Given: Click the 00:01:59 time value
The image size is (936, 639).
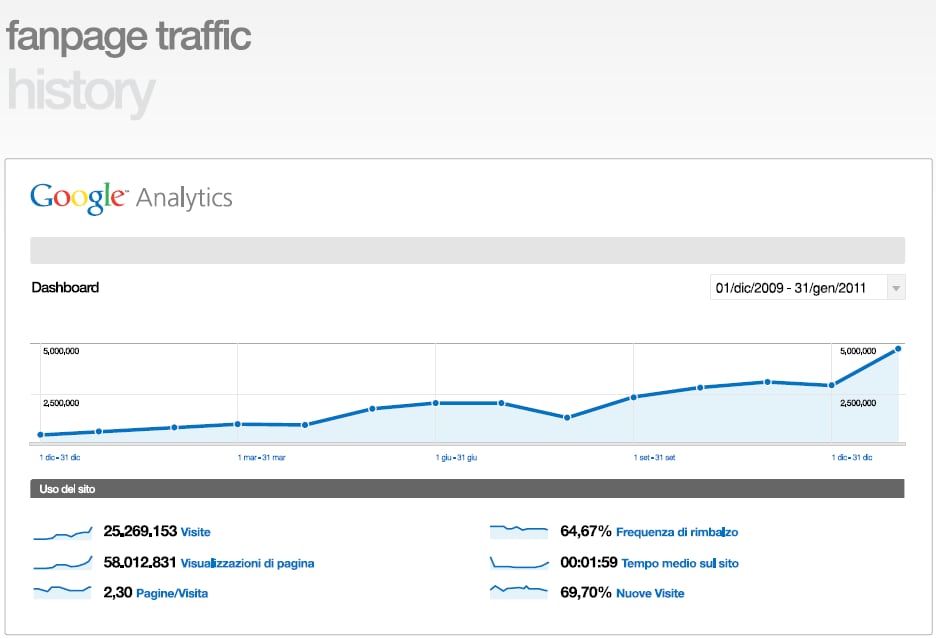Looking at the screenshot, I should pyautogui.click(x=589, y=562).
